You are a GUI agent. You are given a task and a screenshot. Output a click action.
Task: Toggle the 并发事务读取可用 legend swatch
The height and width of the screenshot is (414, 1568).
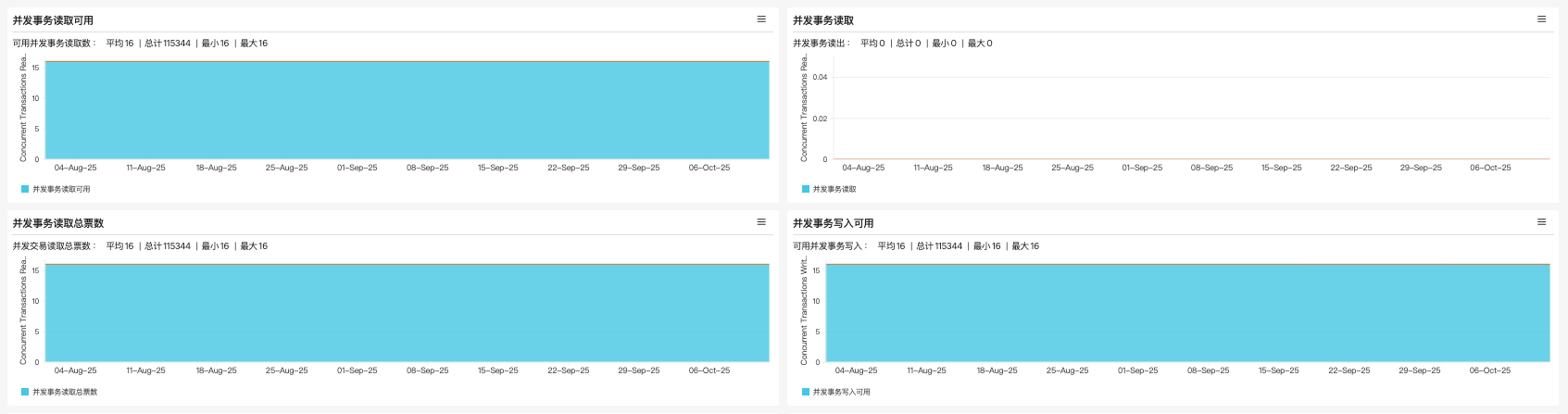25,189
